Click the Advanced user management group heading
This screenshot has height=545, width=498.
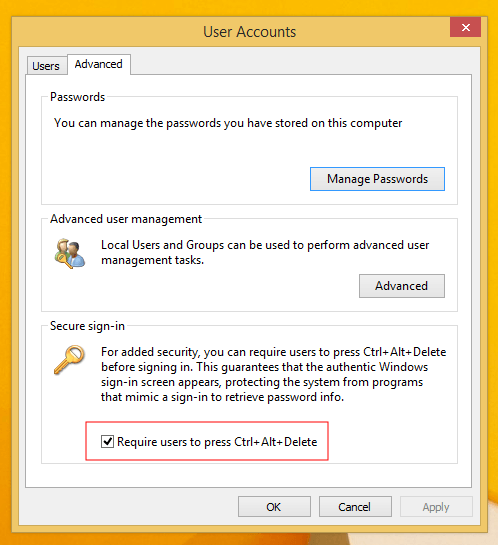click(126, 219)
